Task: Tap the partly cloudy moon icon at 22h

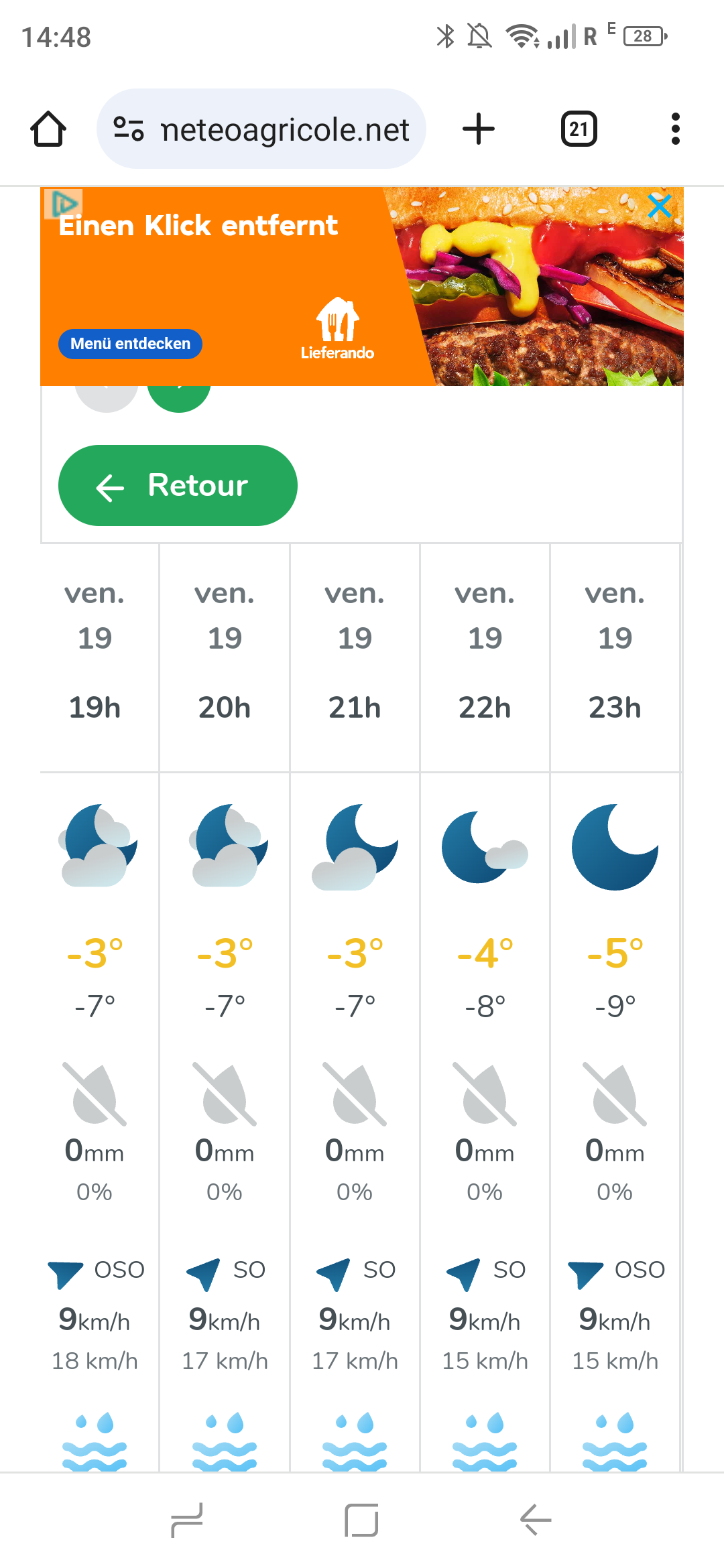Action: (x=485, y=847)
